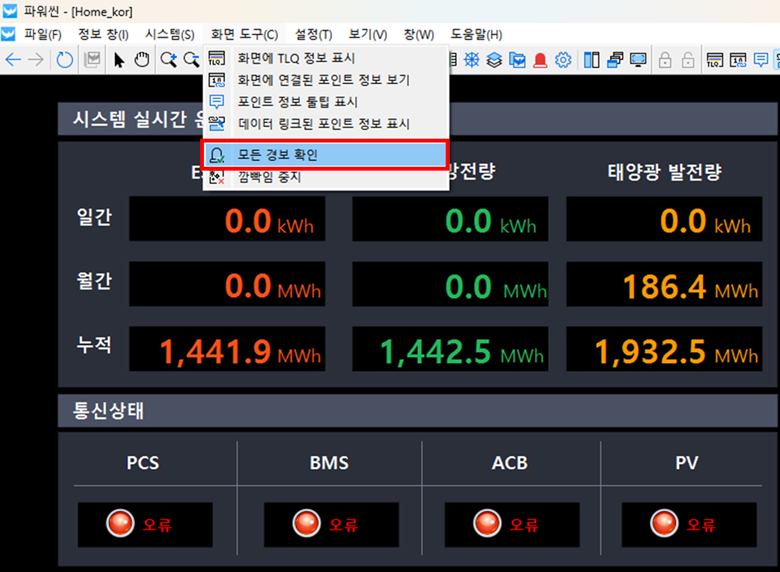Click the red alarm bell toolbar icon
The width and height of the screenshot is (780, 572).
coord(540,60)
